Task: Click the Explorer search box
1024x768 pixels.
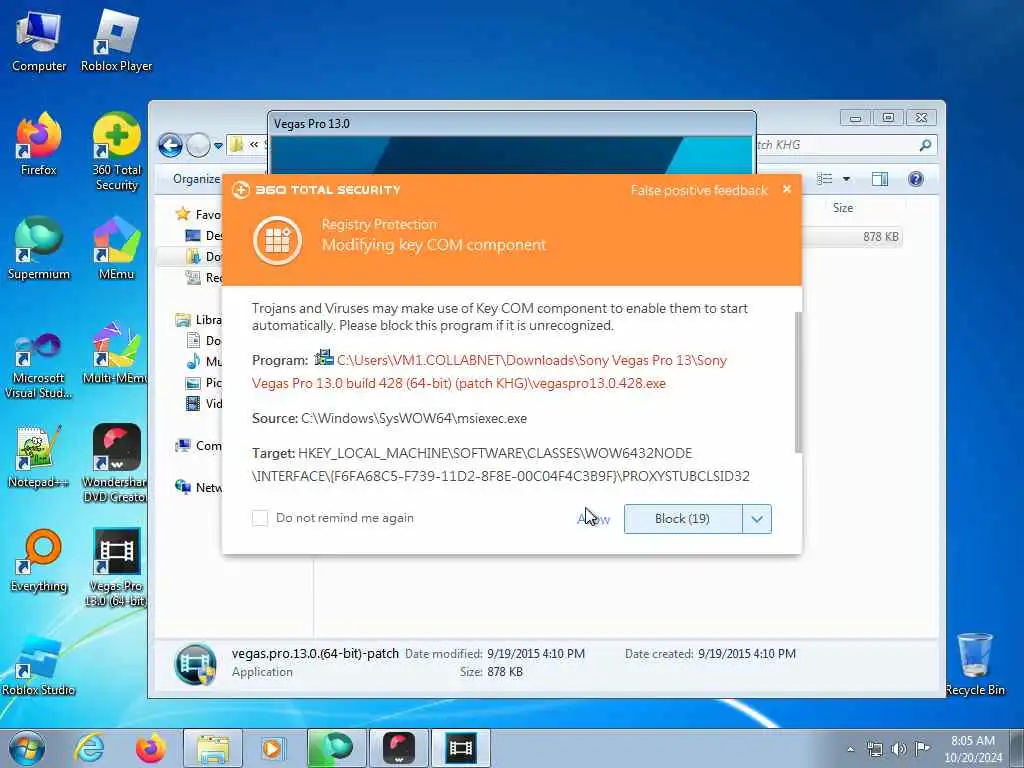Action: (x=846, y=145)
